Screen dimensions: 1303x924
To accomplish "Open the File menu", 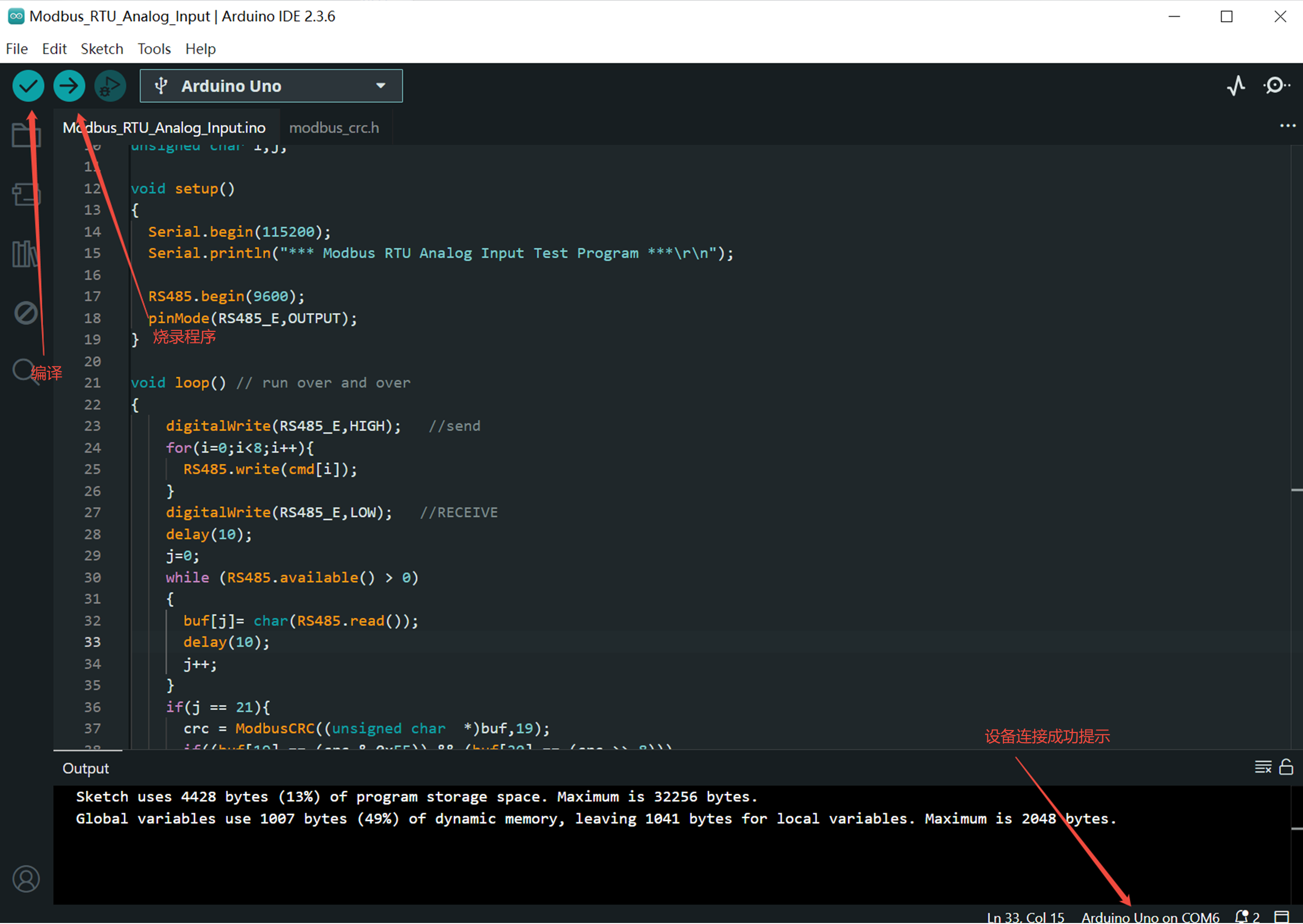I will [17, 49].
